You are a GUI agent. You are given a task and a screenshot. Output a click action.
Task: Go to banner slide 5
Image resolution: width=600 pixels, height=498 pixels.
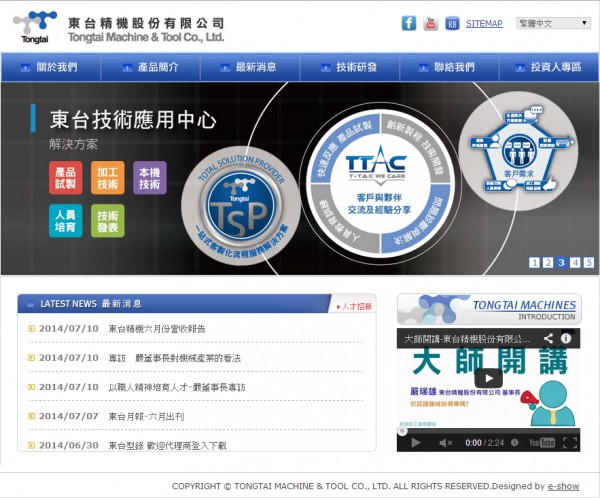pyautogui.click(x=589, y=263)
